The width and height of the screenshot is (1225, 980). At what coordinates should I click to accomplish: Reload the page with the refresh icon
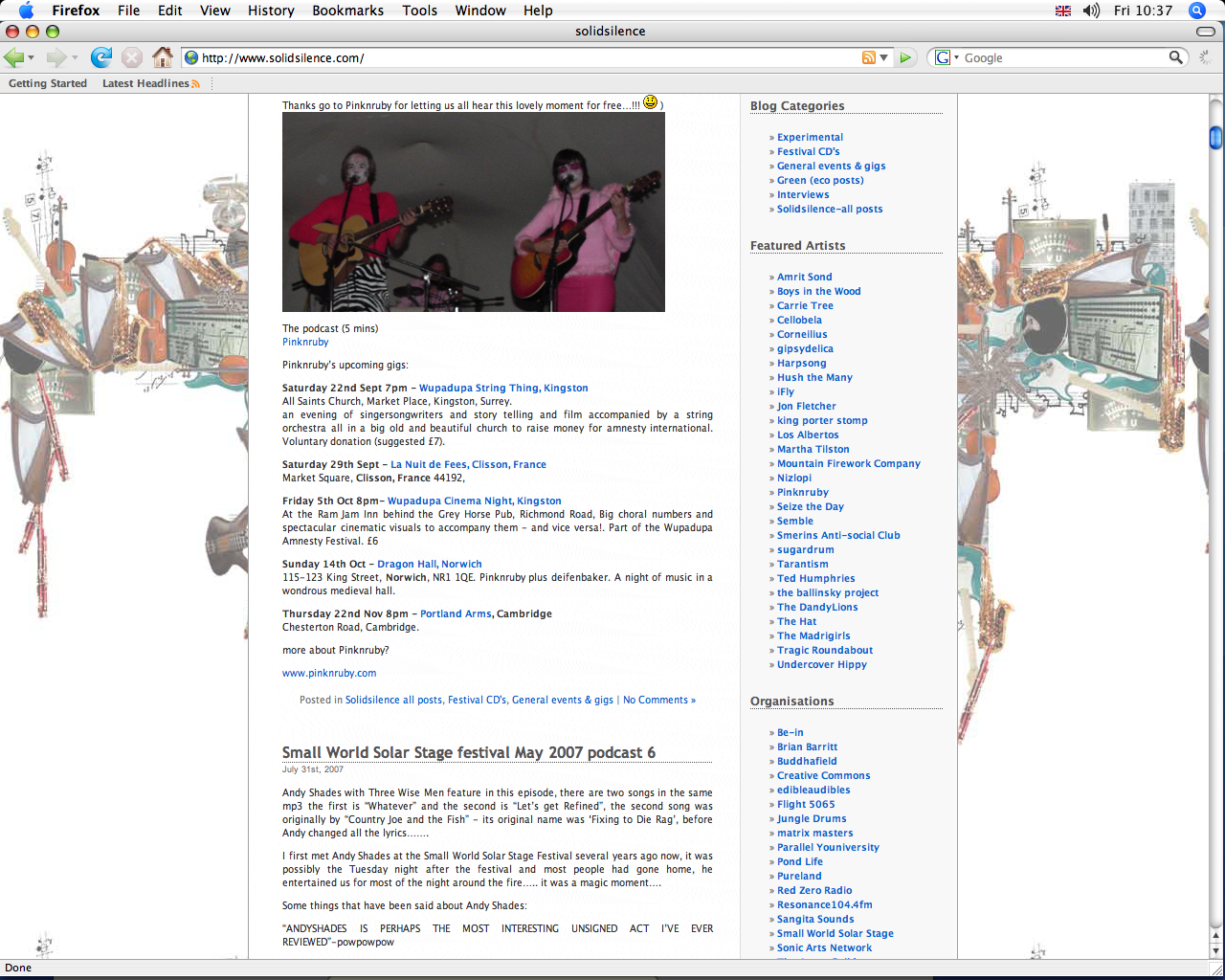coord(101,57)
